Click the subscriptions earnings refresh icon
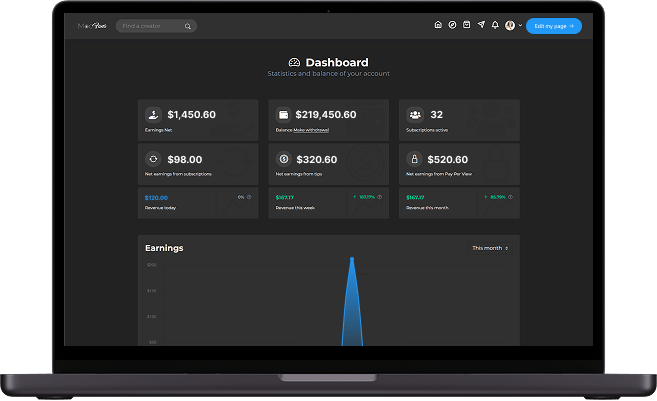657x401 pixels. point(153,159)
